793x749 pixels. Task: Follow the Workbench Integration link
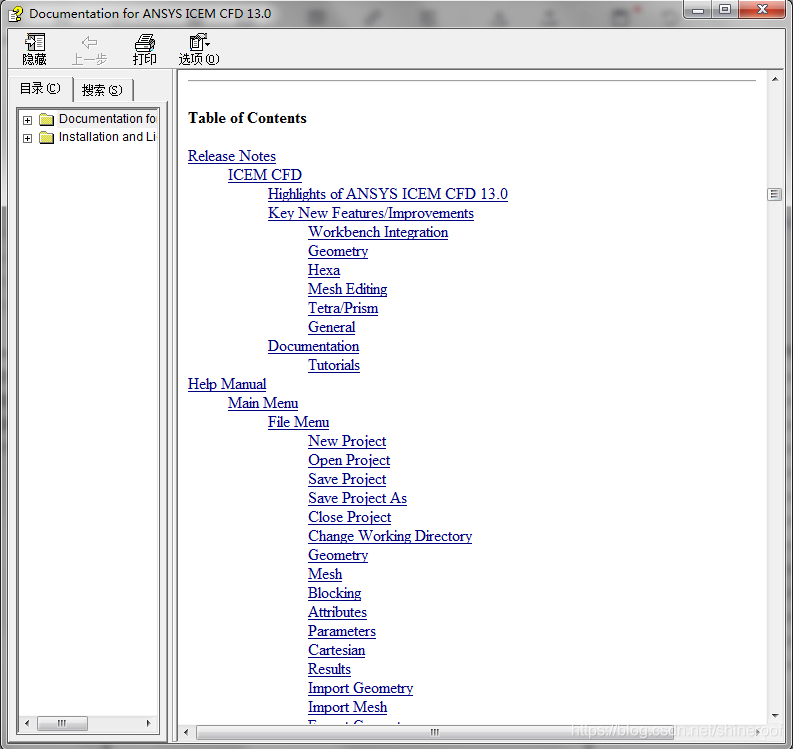pyautogui.click(x=377, y=232)
